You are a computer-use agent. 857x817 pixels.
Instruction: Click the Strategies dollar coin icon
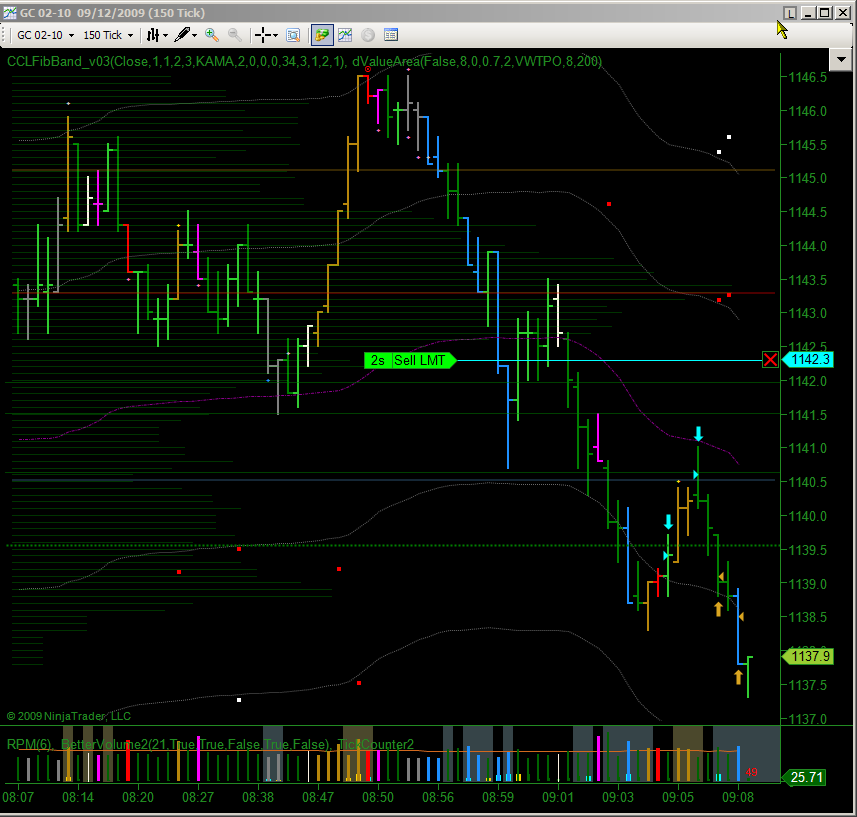[x=368, y=36]
